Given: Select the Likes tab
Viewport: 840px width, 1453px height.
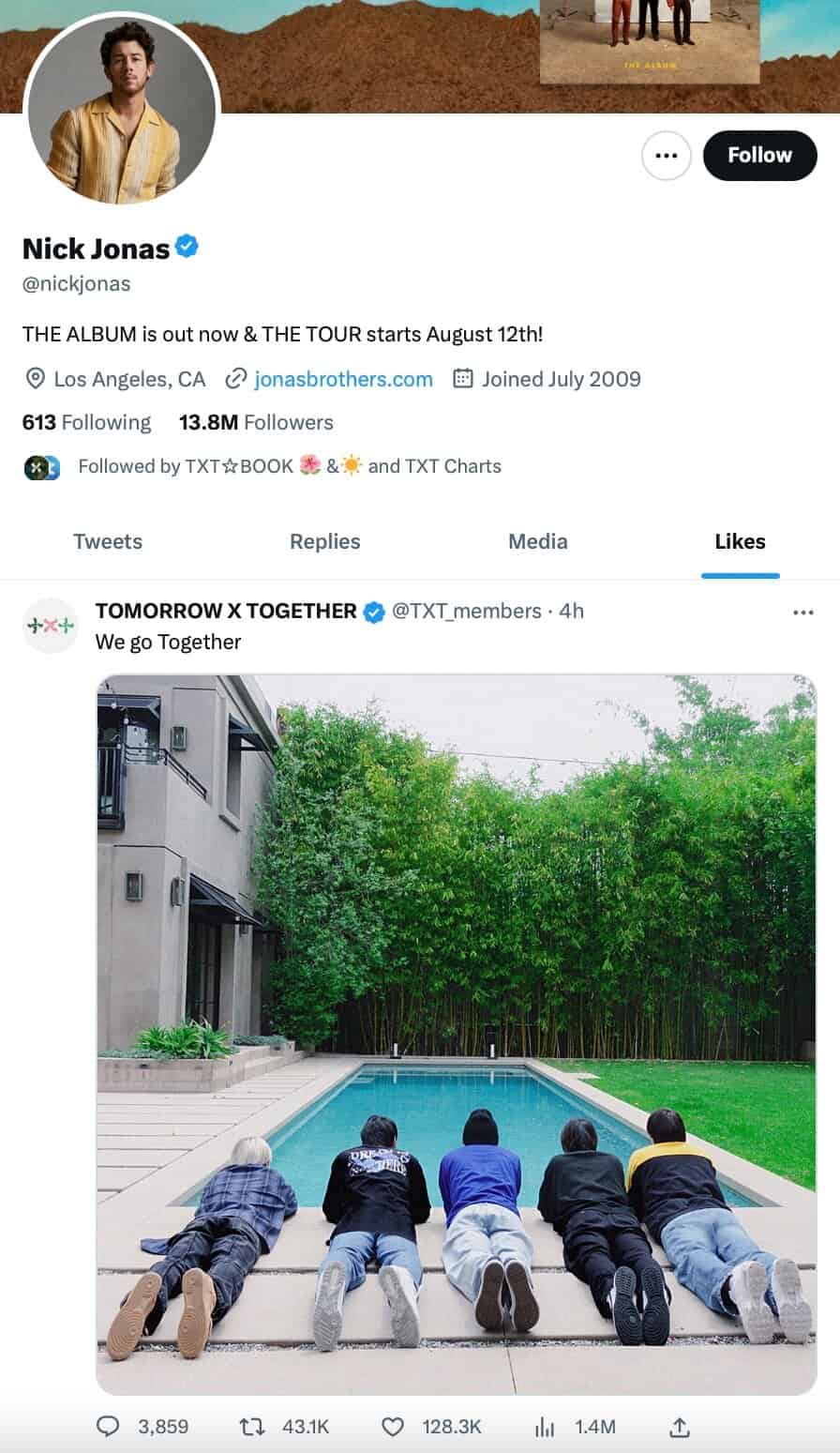Looking at the screenshot, I should [x=740, y=541].
